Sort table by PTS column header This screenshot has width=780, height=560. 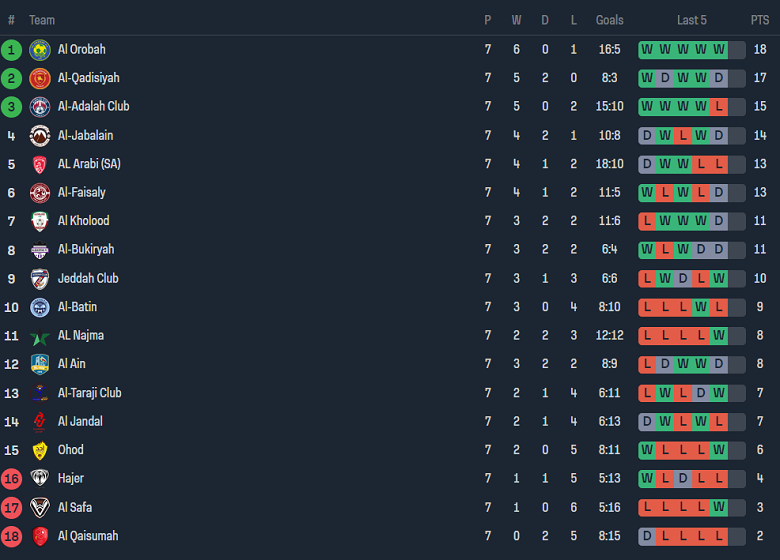coord(760,20)
